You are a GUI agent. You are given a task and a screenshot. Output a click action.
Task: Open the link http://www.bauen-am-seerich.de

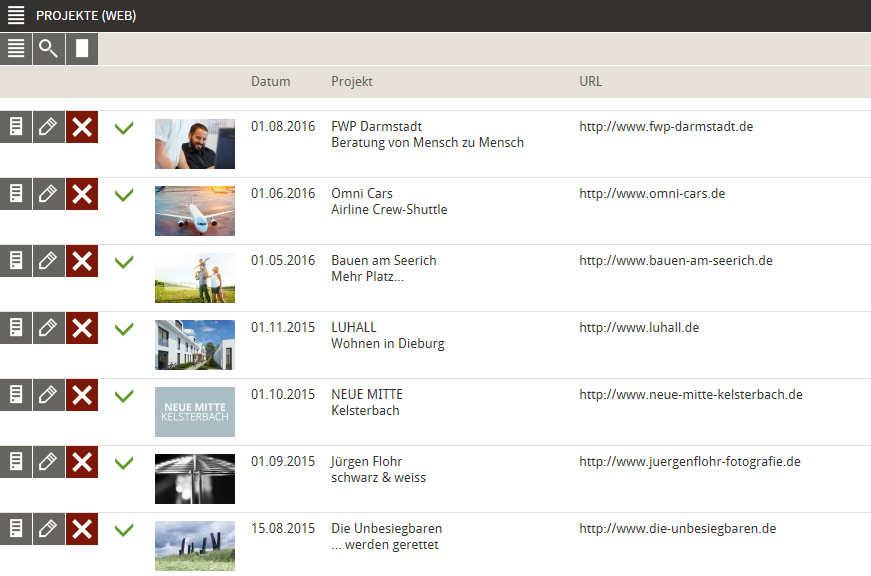(x=676, y=260)
